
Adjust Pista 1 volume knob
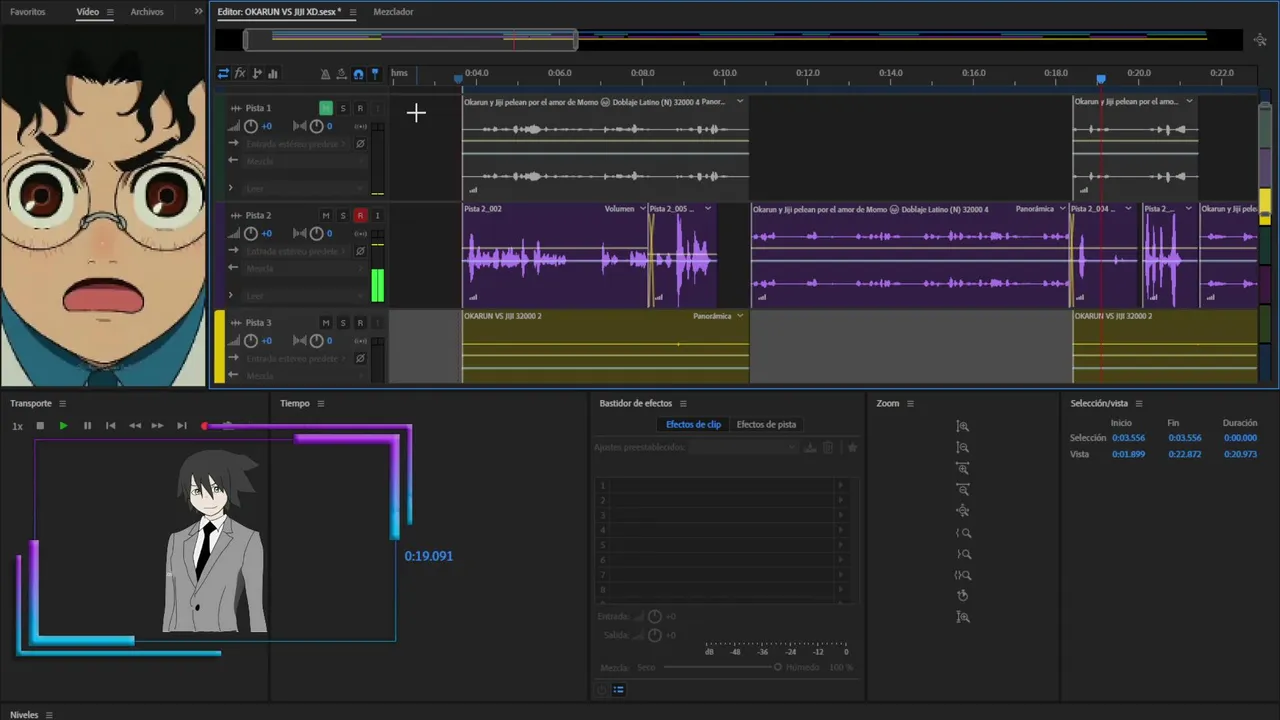click(251, 126)
